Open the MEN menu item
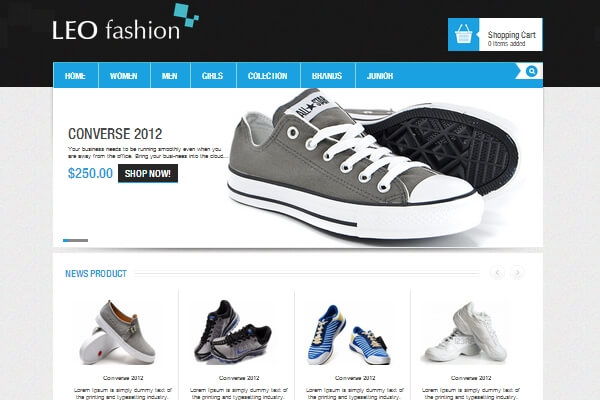 point(170,76)
